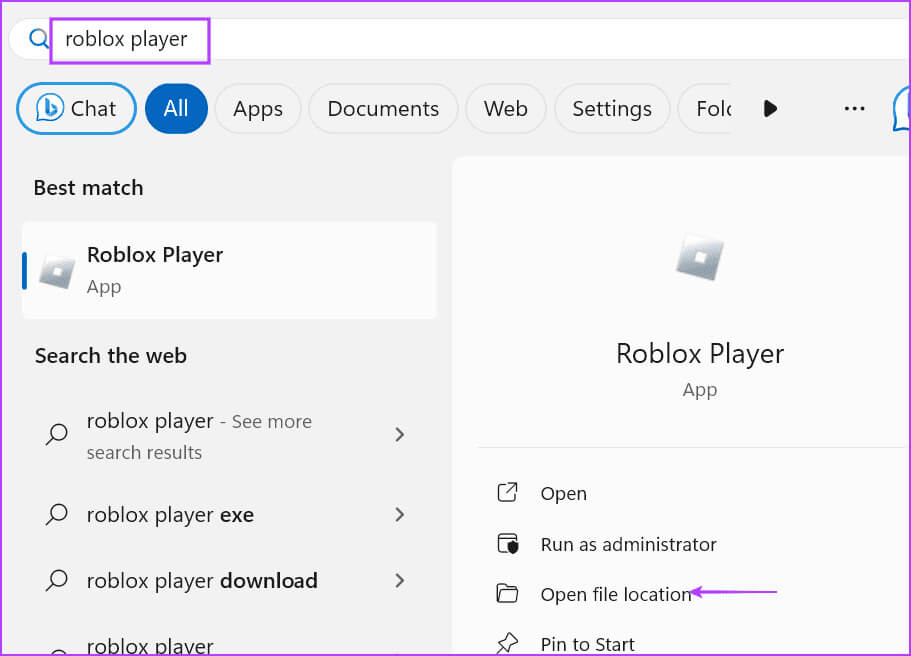Choose Pin to Start
This screenshot has height=656, width=911.
pyautogui.click(x=587, y=644)
